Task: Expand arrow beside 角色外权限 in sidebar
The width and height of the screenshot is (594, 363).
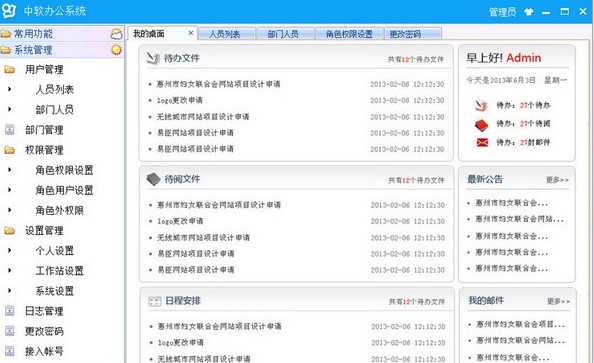Action: pyautogui.click(x=10, y=210)
